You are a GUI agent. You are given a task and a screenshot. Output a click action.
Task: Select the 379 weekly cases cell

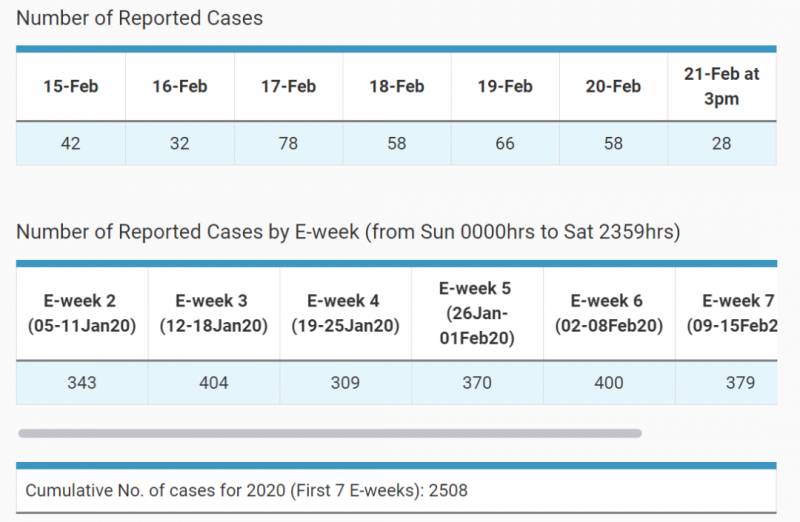click(740, 383)
